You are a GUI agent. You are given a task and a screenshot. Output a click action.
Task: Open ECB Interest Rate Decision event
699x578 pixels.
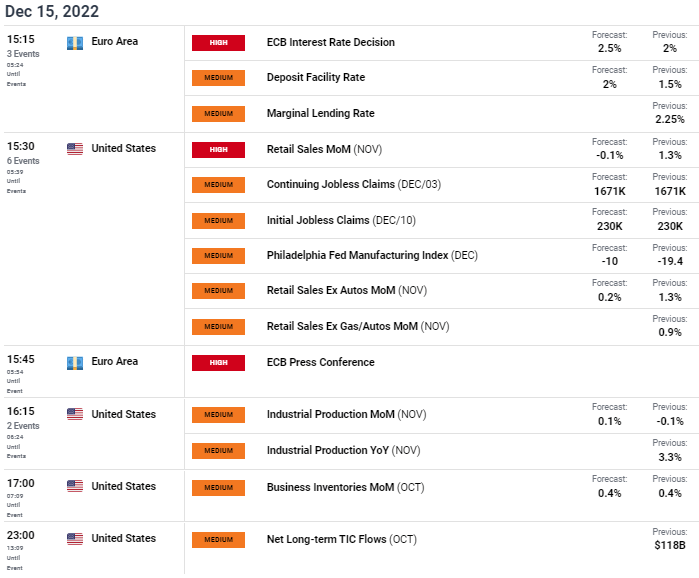pyautogui.click(x=331, y=42)
